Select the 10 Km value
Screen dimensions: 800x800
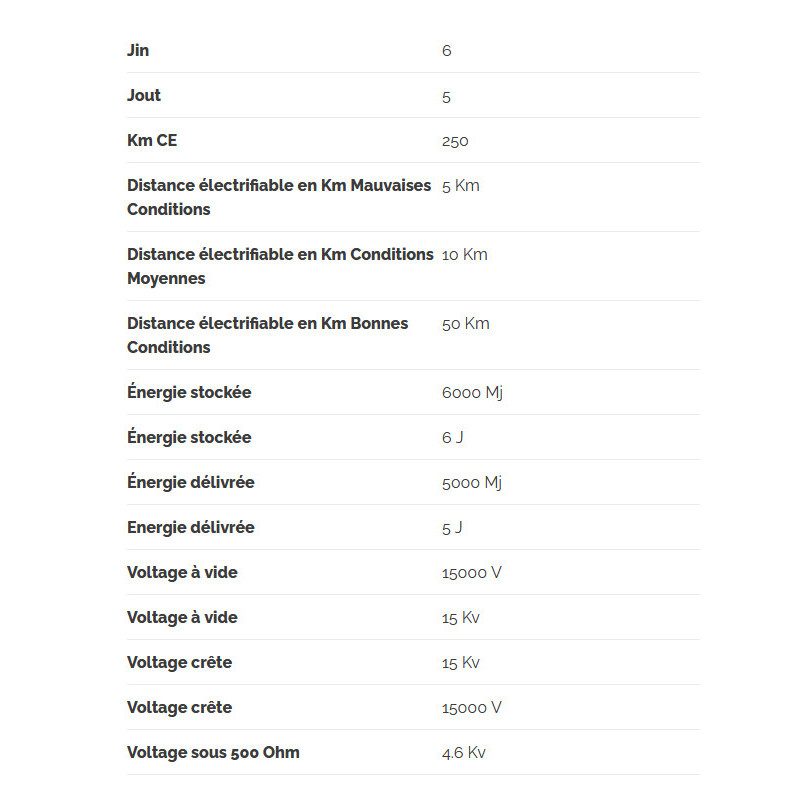[465, 255]
